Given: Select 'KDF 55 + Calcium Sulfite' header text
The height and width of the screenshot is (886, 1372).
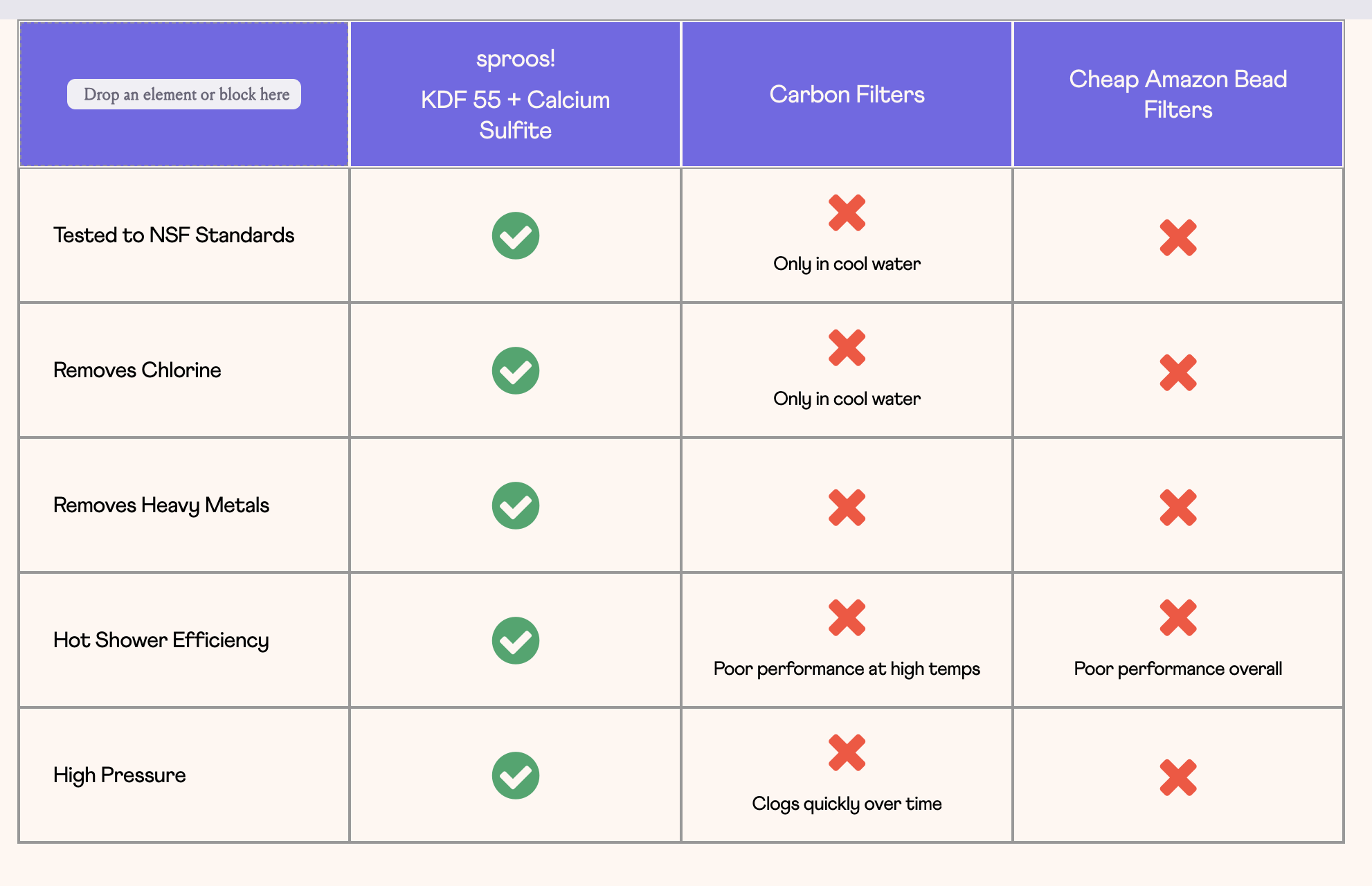Looking at the screenshot, I should 516,115.
